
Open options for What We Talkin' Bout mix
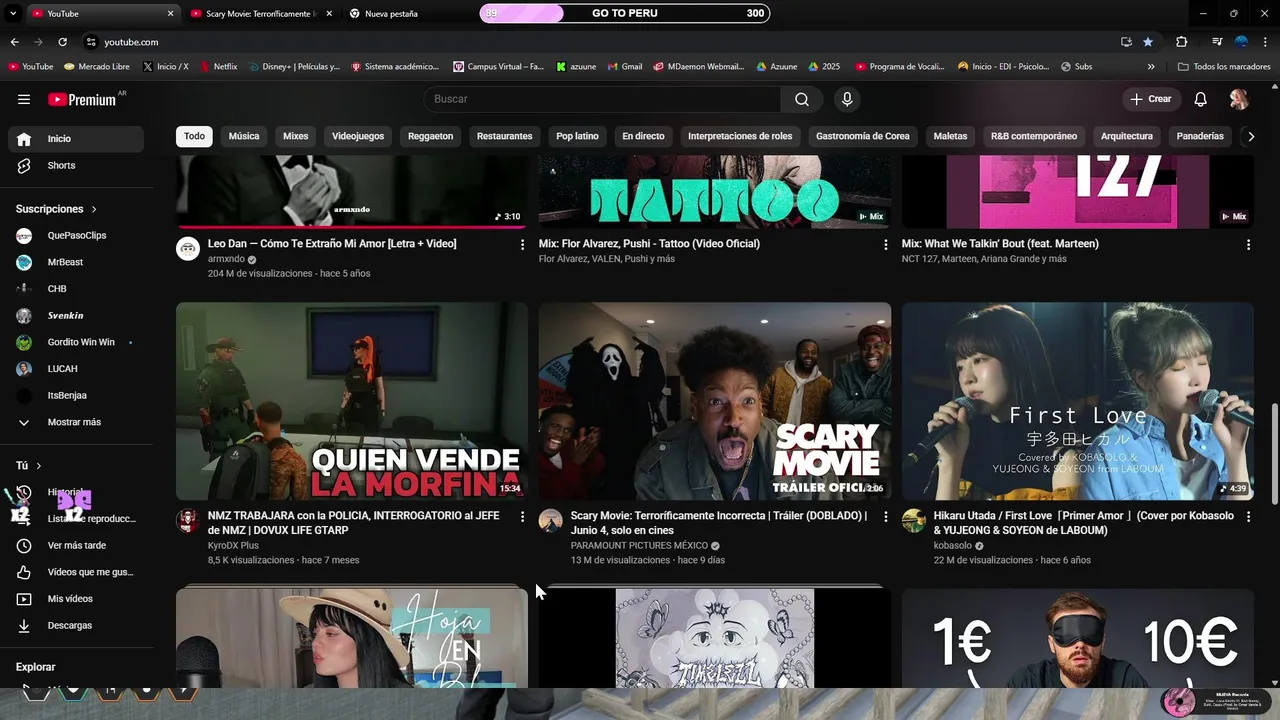tap(1248, 244)
